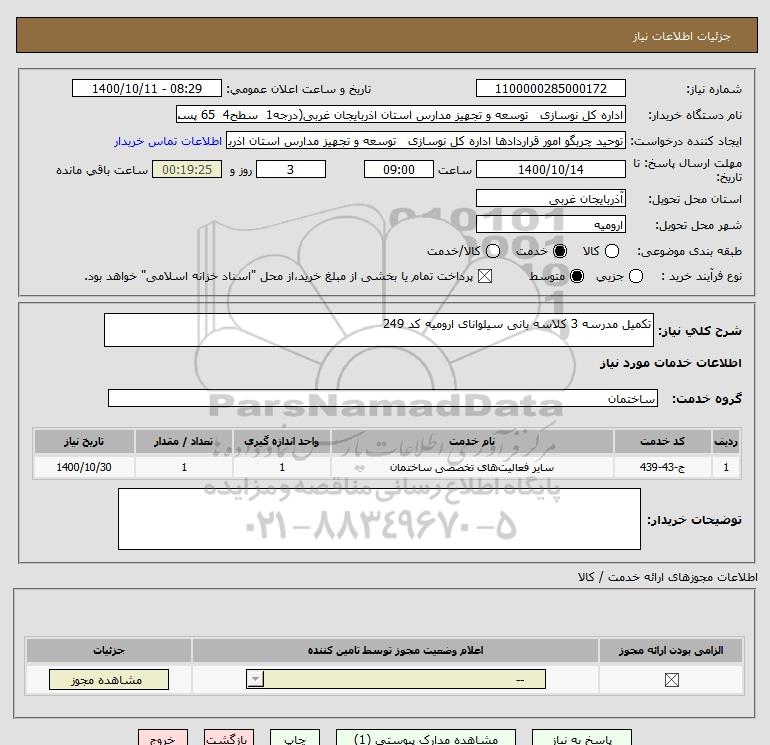Screen dimensions: 770x745
Task: Click the پاسخ به نیاز button
Action: (582, 738)
